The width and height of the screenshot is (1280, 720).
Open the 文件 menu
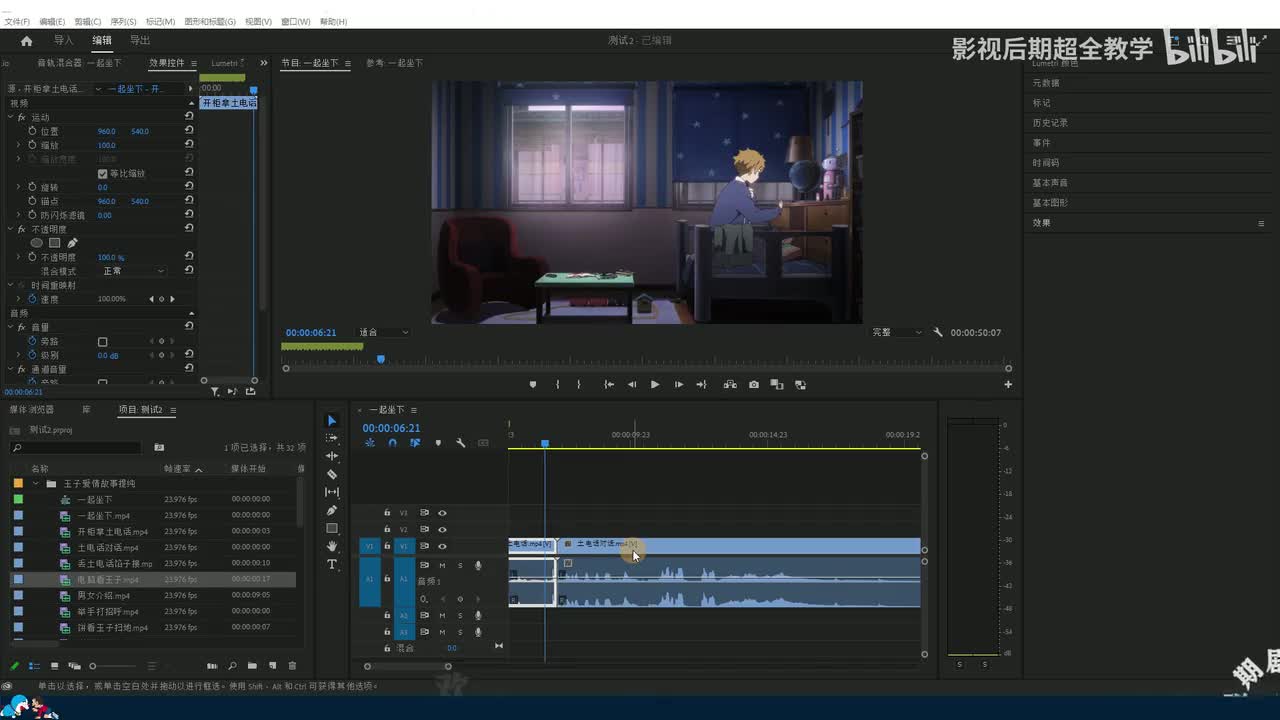(x=17, y=21)
